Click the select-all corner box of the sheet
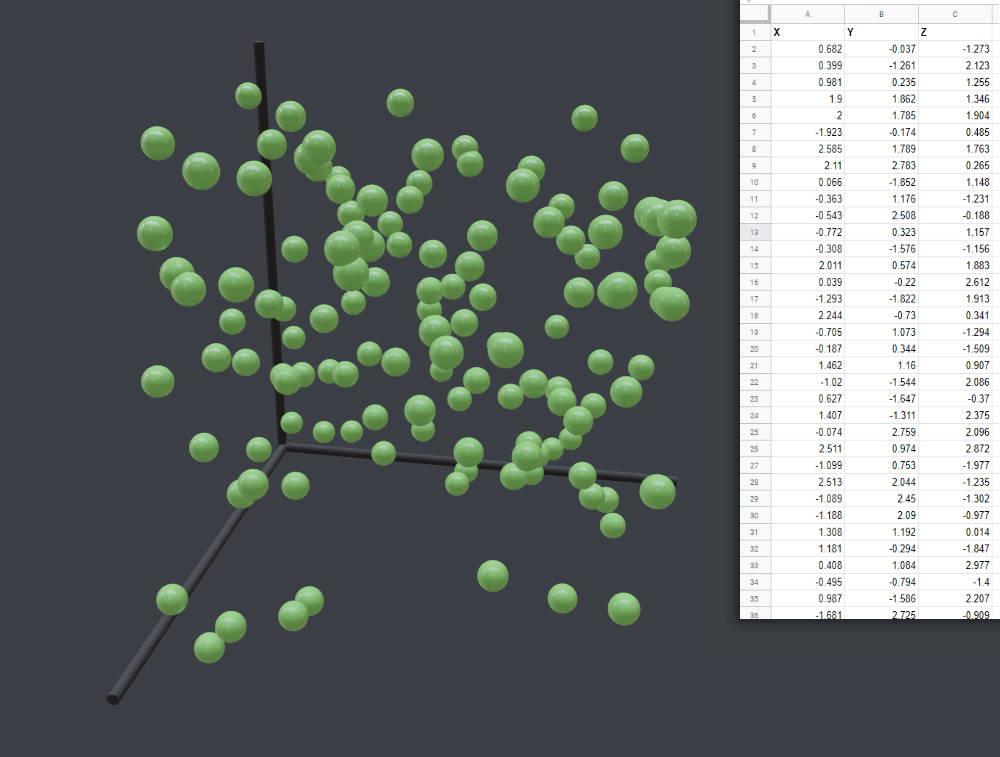 pyautogui.click(x=754, y=14)
